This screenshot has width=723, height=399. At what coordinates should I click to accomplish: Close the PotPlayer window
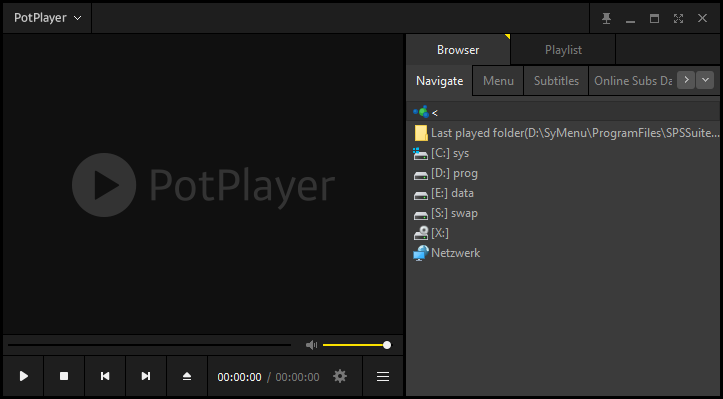(702, 18)
